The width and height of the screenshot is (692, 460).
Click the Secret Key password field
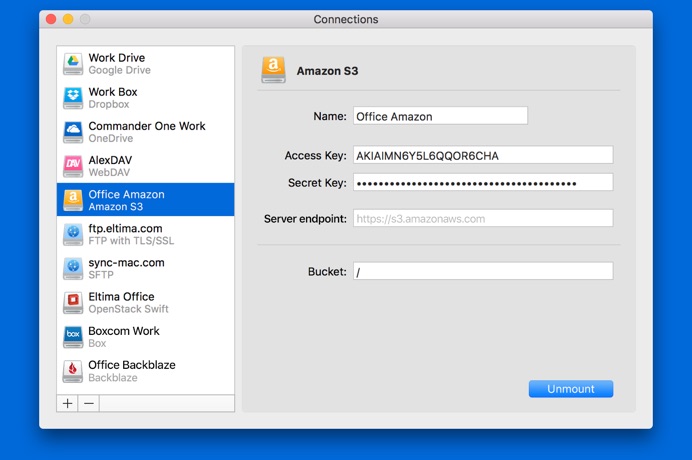tap(483, 182)
